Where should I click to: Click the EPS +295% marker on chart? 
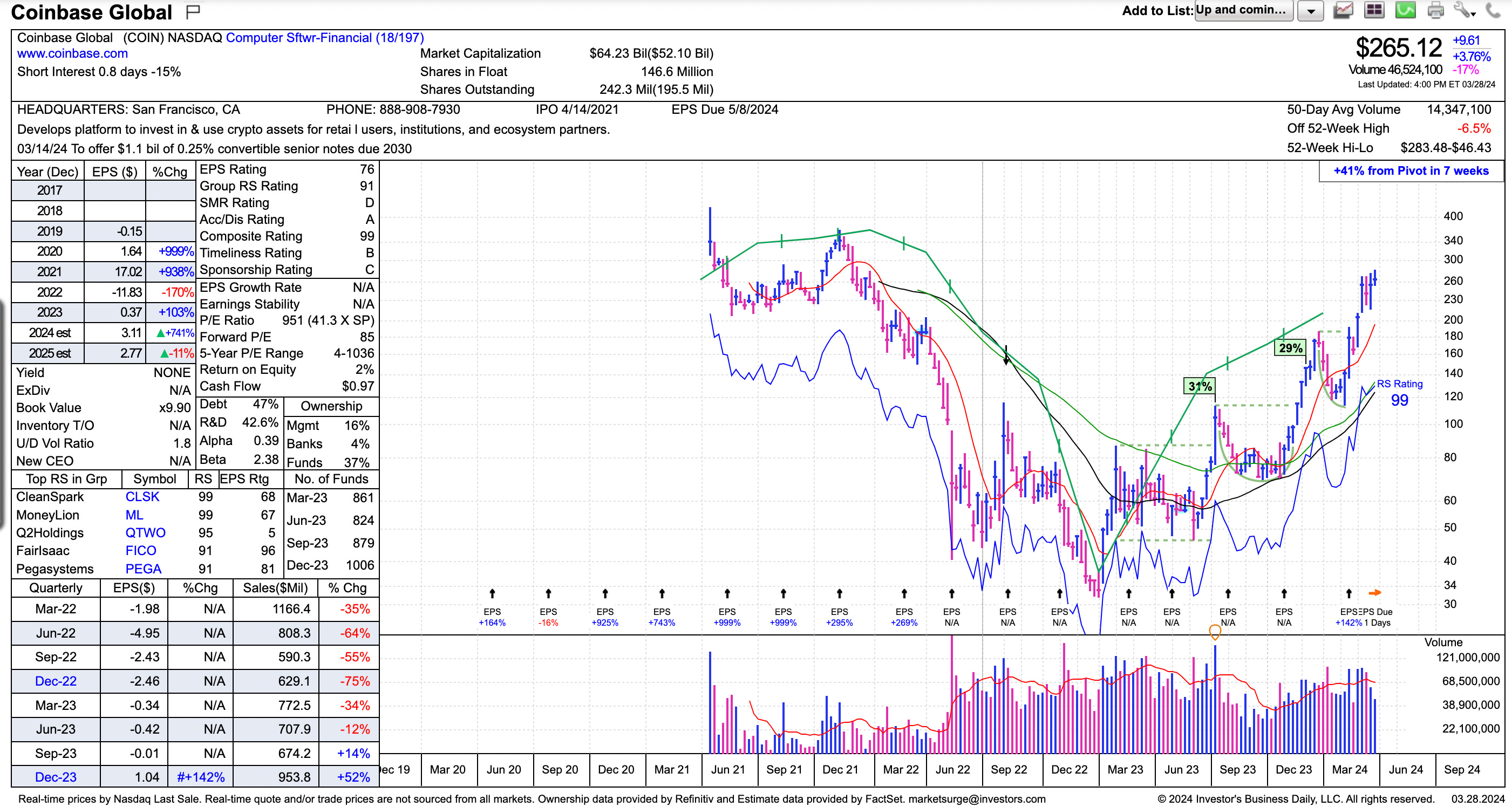839,617
